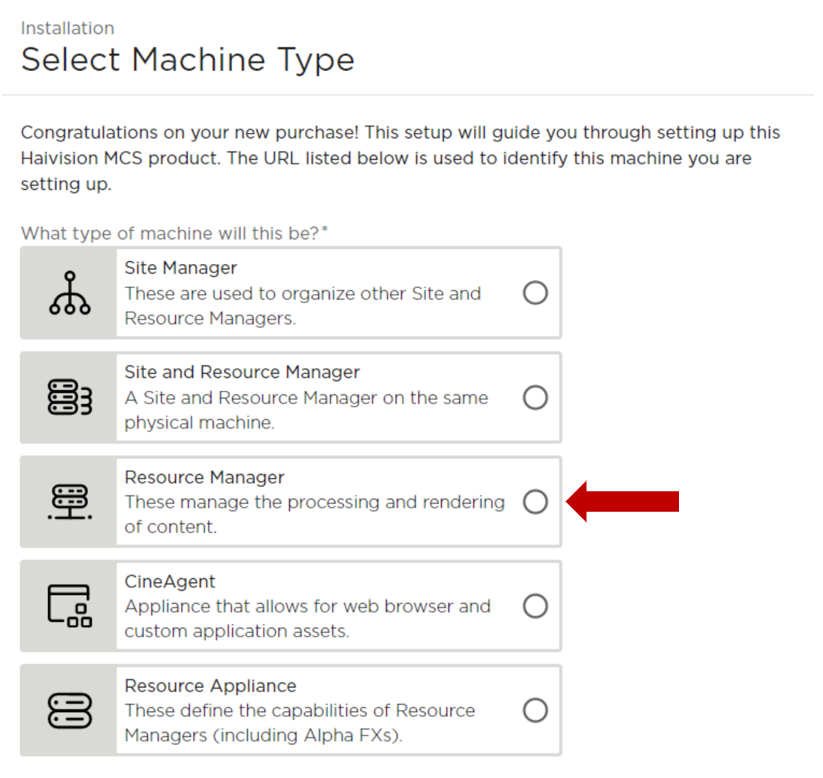
Task: Click the icon next to 'Site Manager' label
Action: point(68,292)
